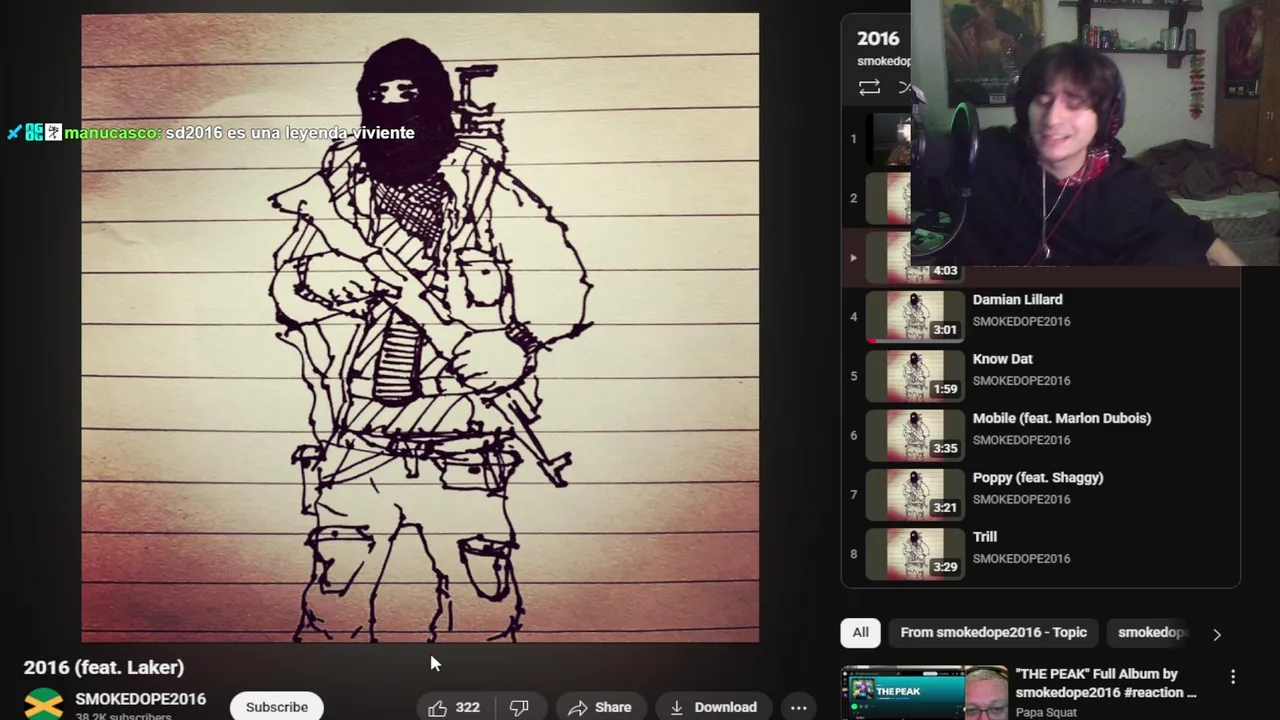
Task: Click the first playlist item thumbnail
Action: coord(888,139)
